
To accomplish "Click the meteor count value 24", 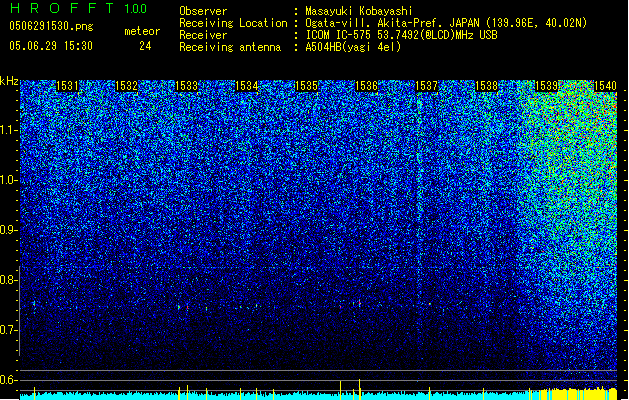I will [145, 46].
